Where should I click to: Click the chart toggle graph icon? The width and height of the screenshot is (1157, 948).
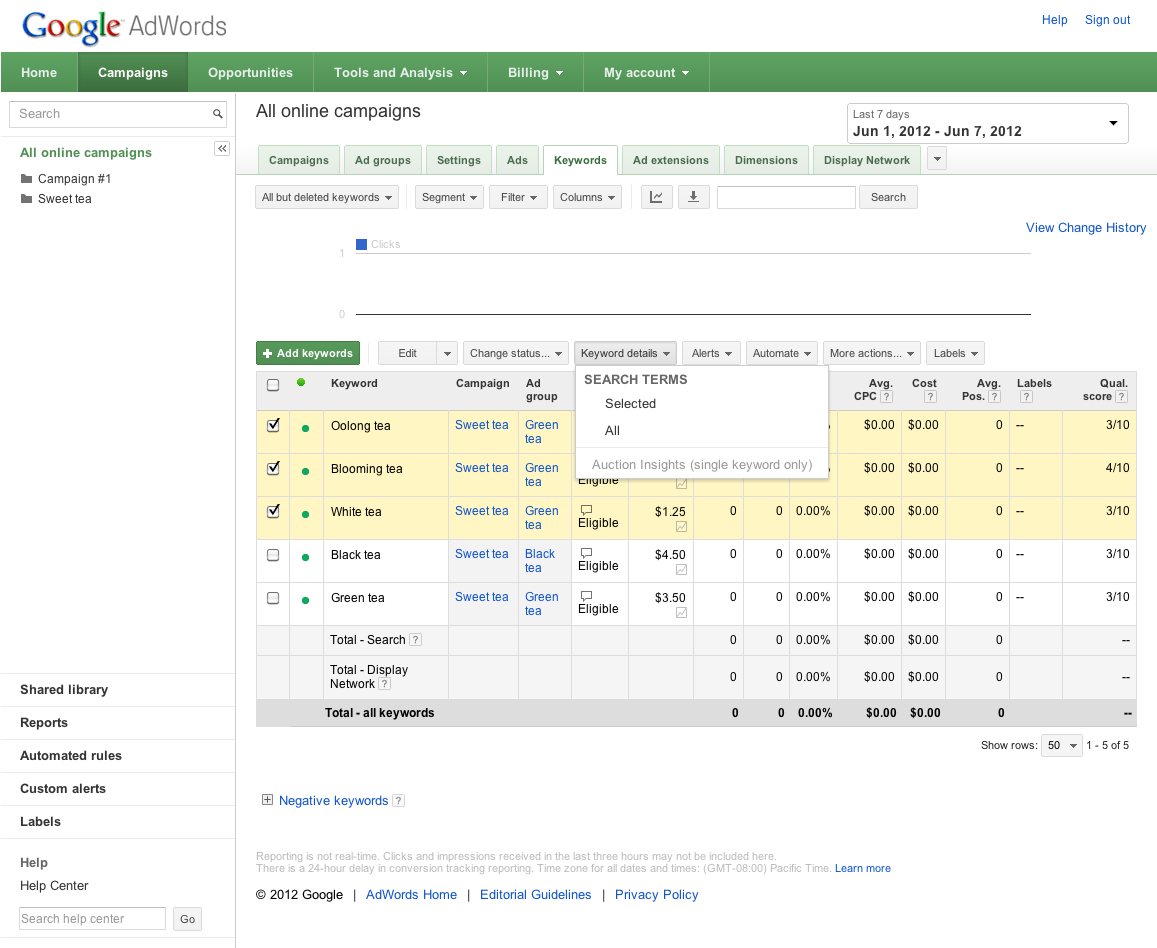click(x=656, y=197)
